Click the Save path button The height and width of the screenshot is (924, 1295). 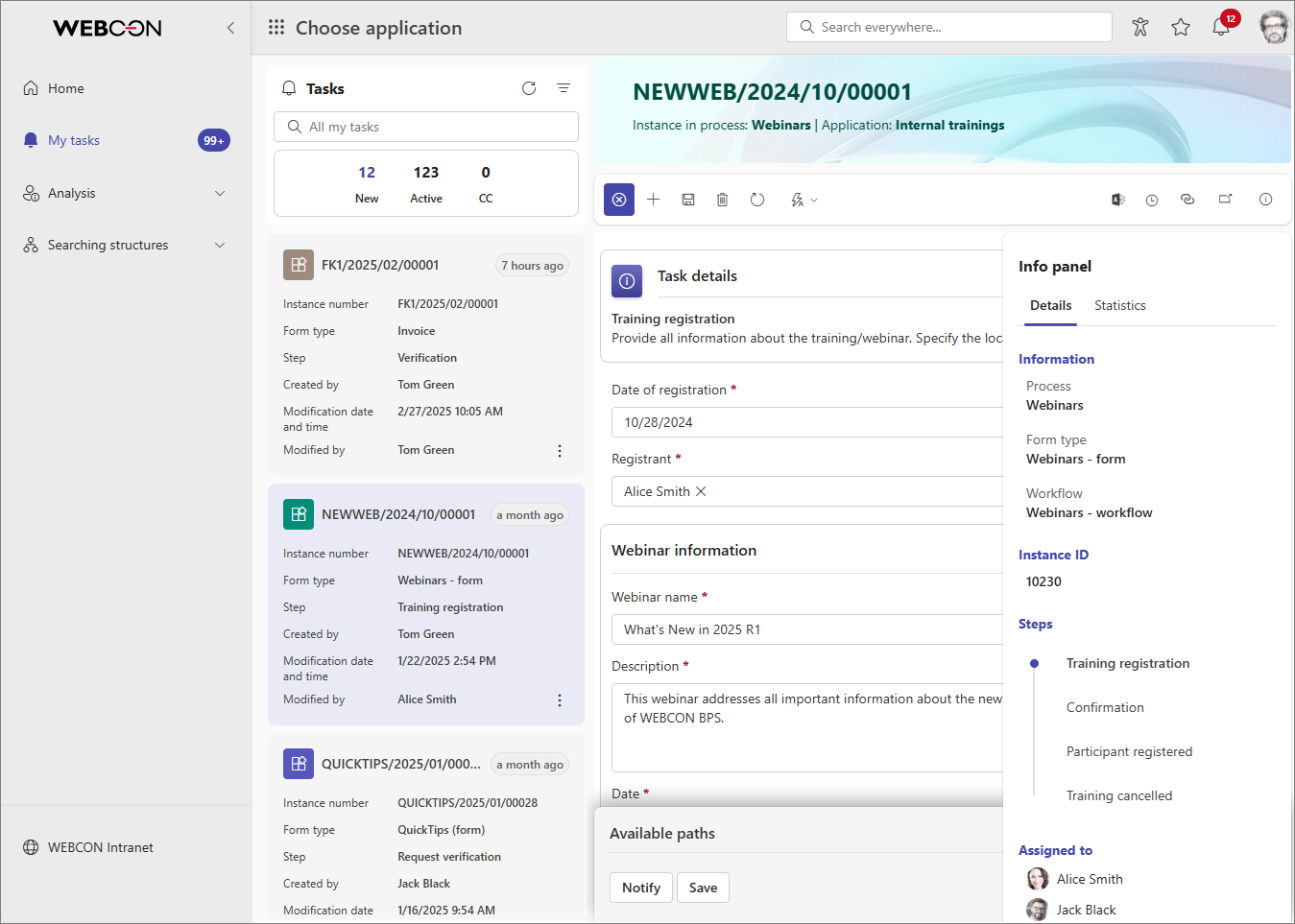pos(703,888)
